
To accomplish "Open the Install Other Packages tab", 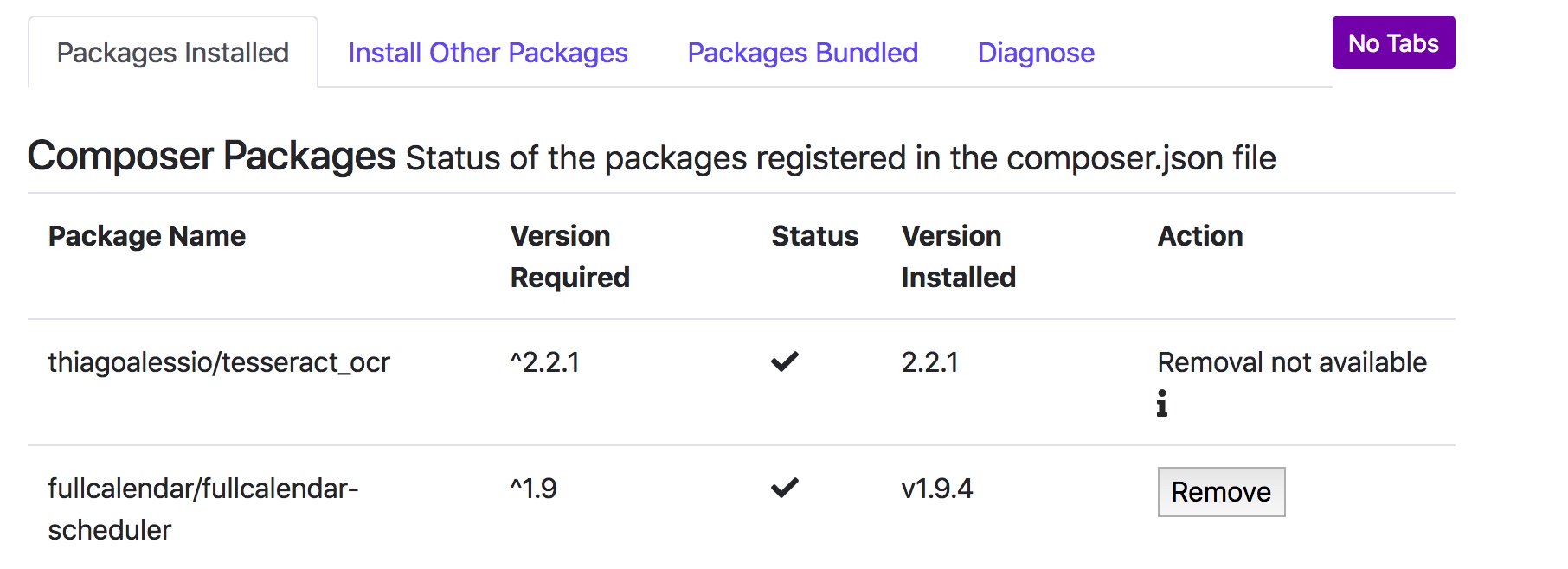I will tap(488, 53).
